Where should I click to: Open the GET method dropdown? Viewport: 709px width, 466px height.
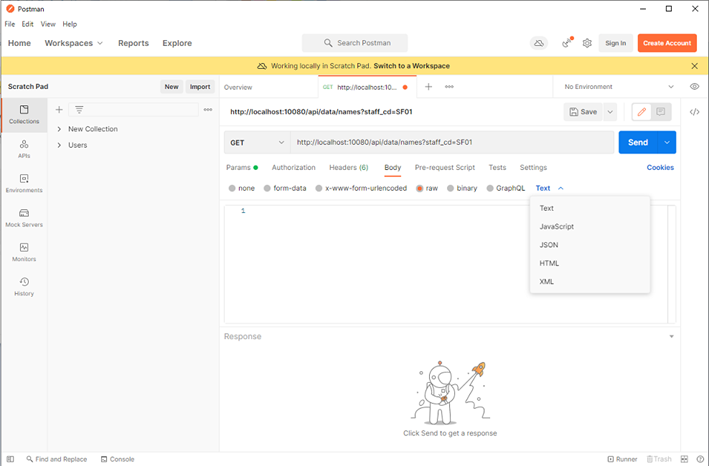point(257,143)
